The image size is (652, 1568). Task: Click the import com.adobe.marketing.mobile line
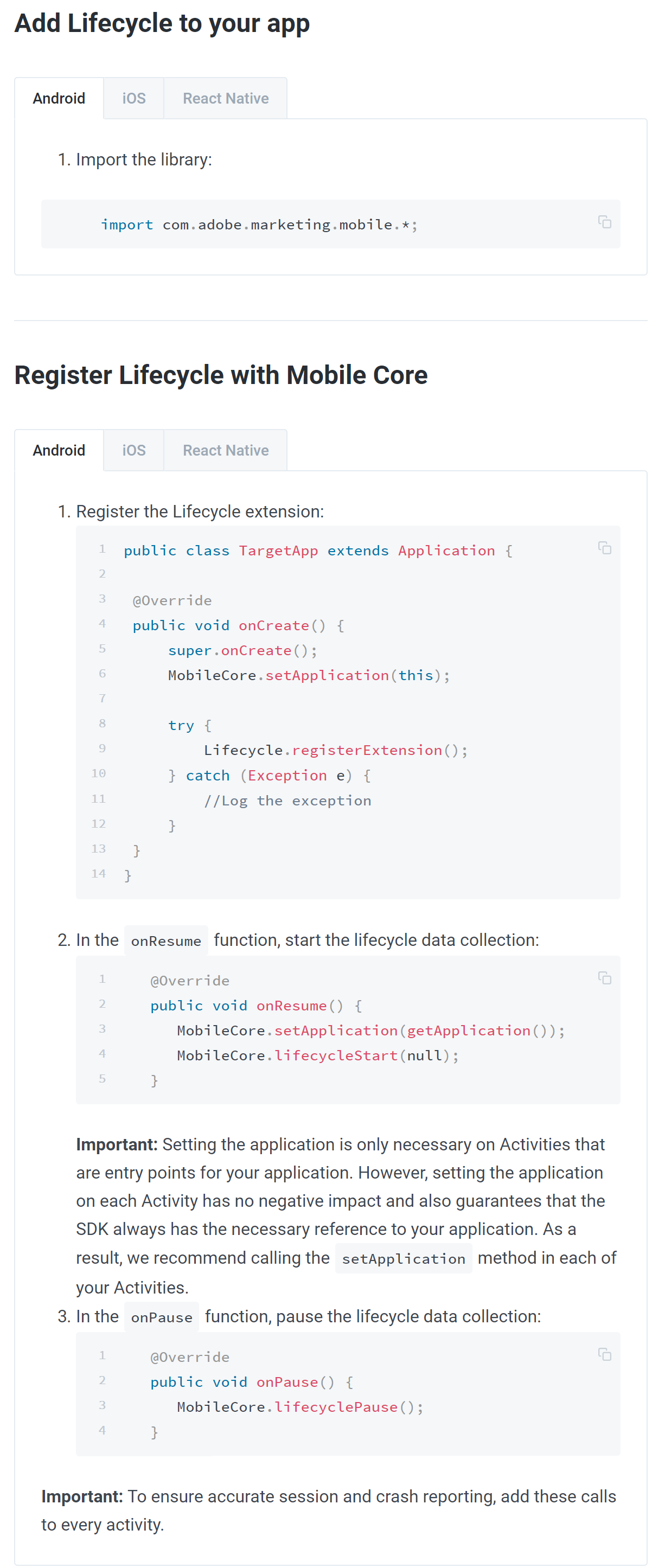259,225
